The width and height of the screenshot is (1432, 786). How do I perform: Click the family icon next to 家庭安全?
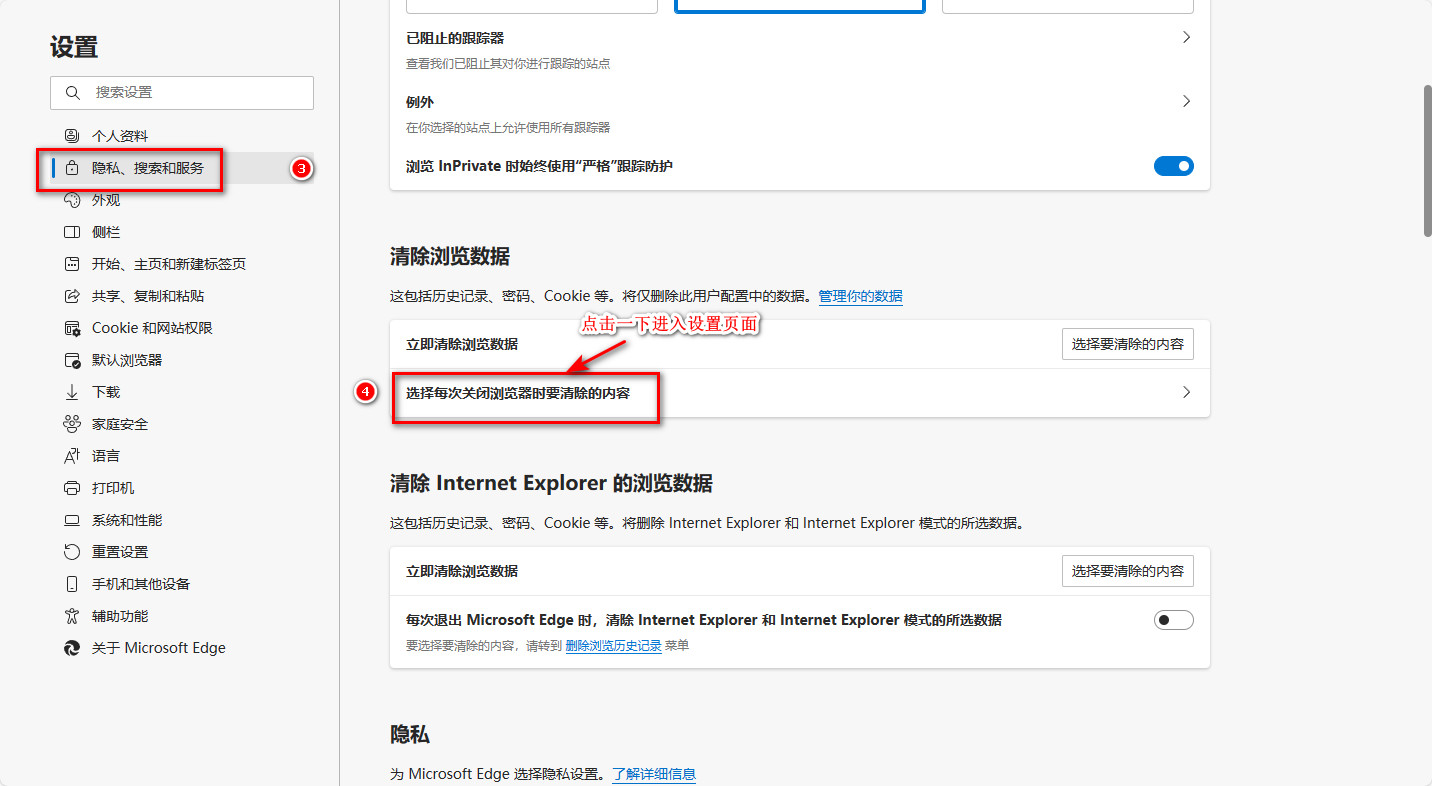tap(71, 424)
